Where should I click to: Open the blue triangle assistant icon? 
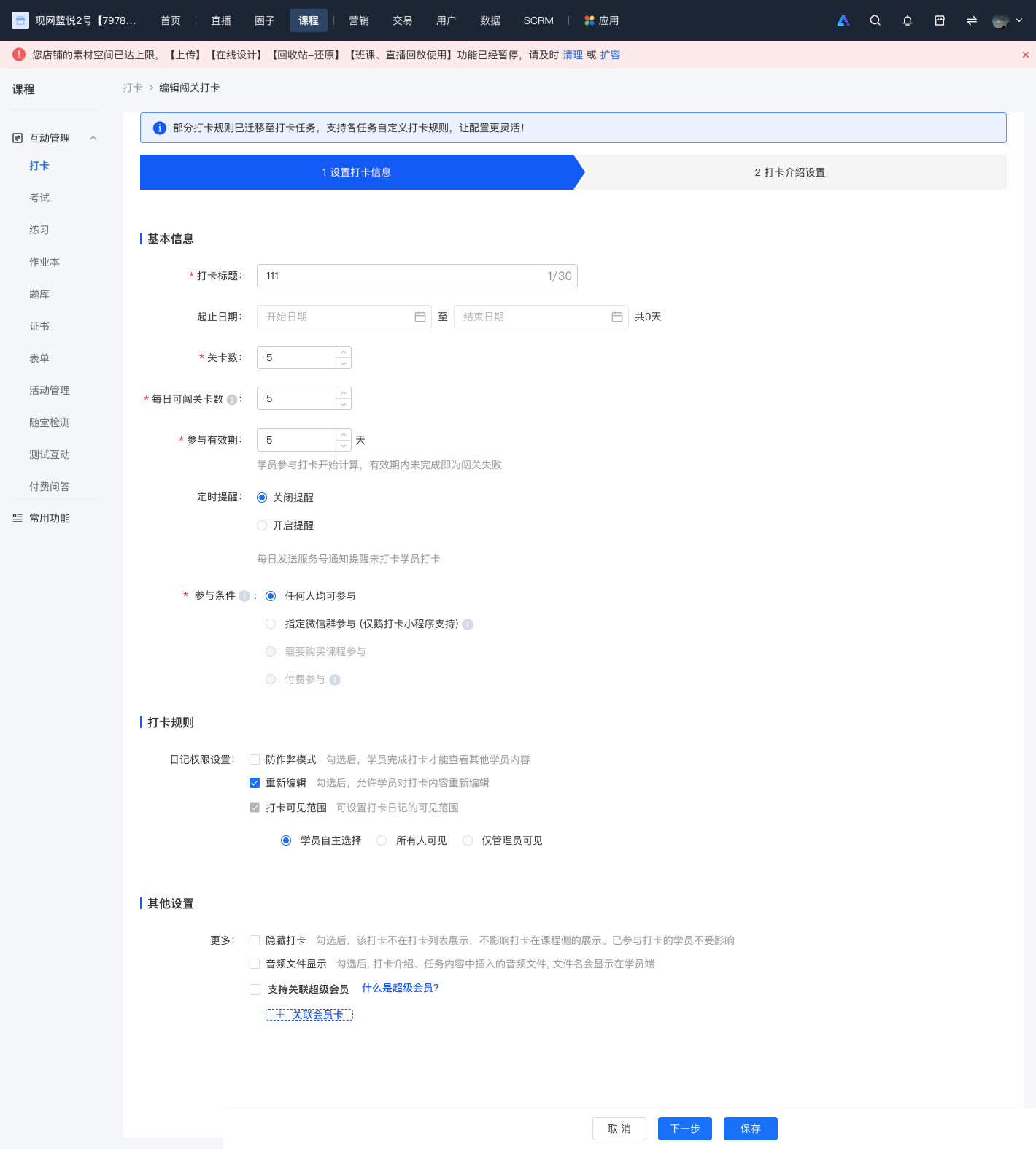pyautogui.click(x=843, y=20)
